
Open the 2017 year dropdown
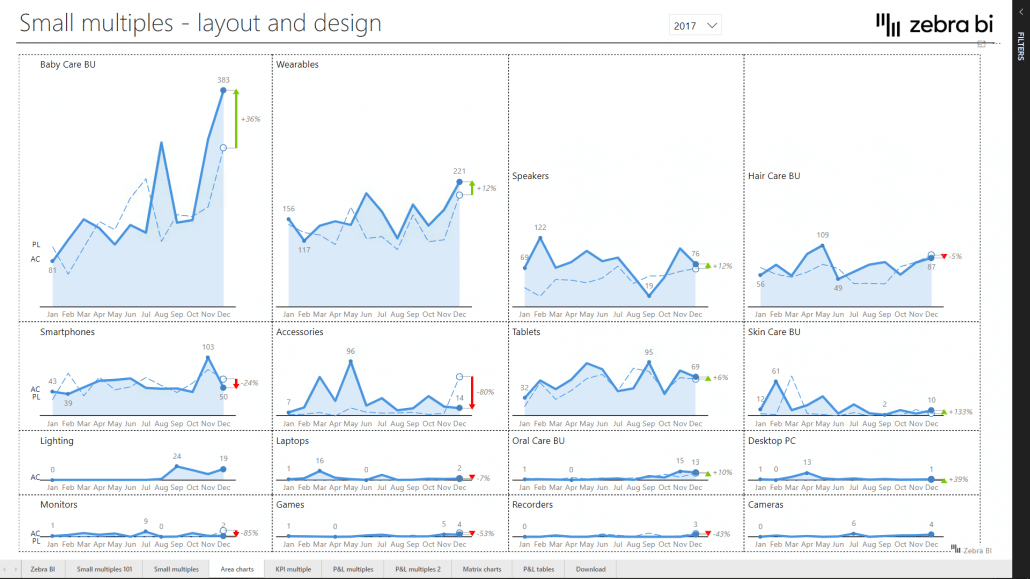click(694, 25)
